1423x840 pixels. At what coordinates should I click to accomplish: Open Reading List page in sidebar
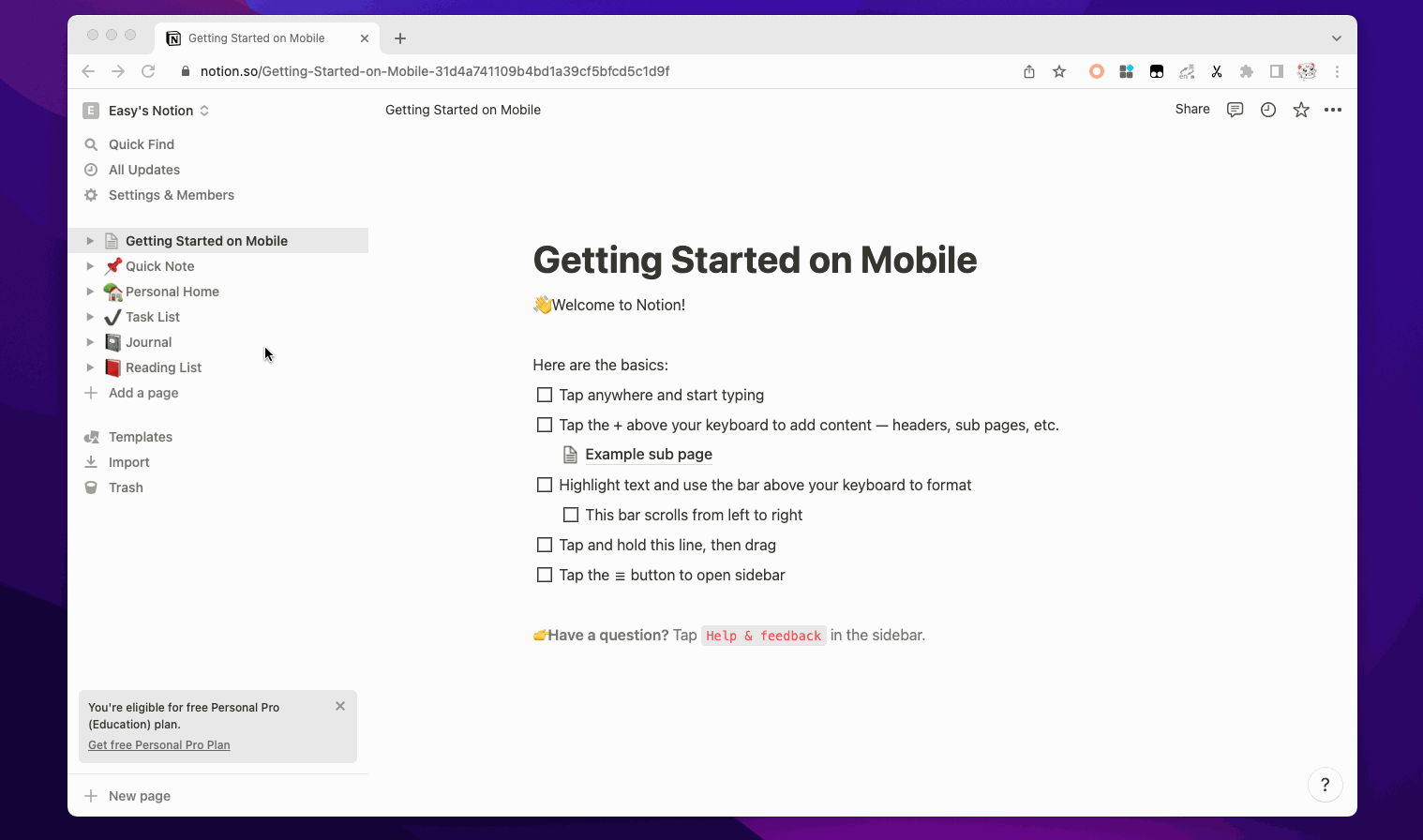[164, 367]
